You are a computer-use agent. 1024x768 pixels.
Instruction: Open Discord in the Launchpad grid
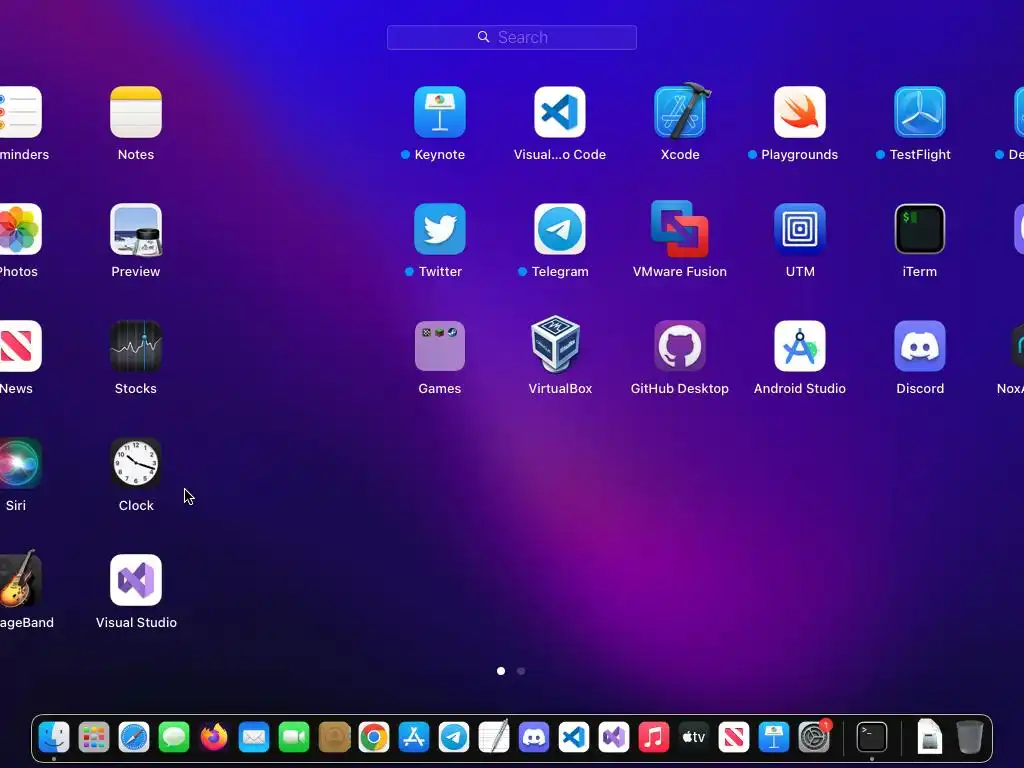tap(920, 346)
